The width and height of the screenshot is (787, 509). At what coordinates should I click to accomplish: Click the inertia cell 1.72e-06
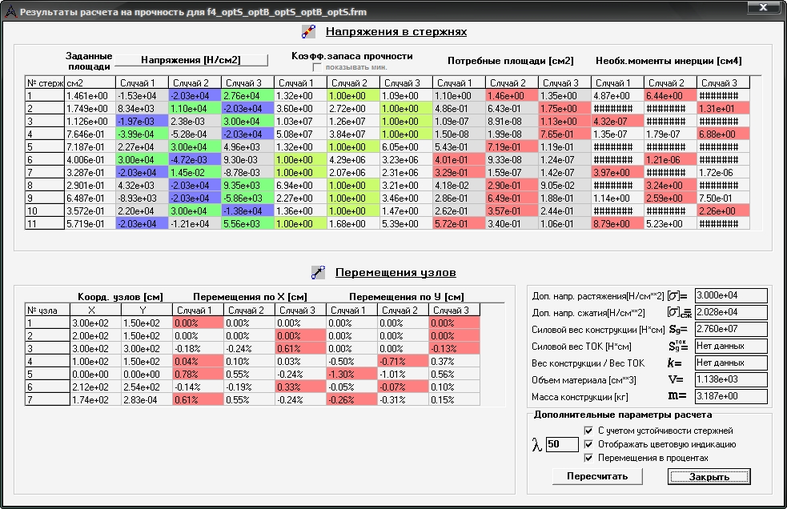pyautogui.click(x=723, y=173)
